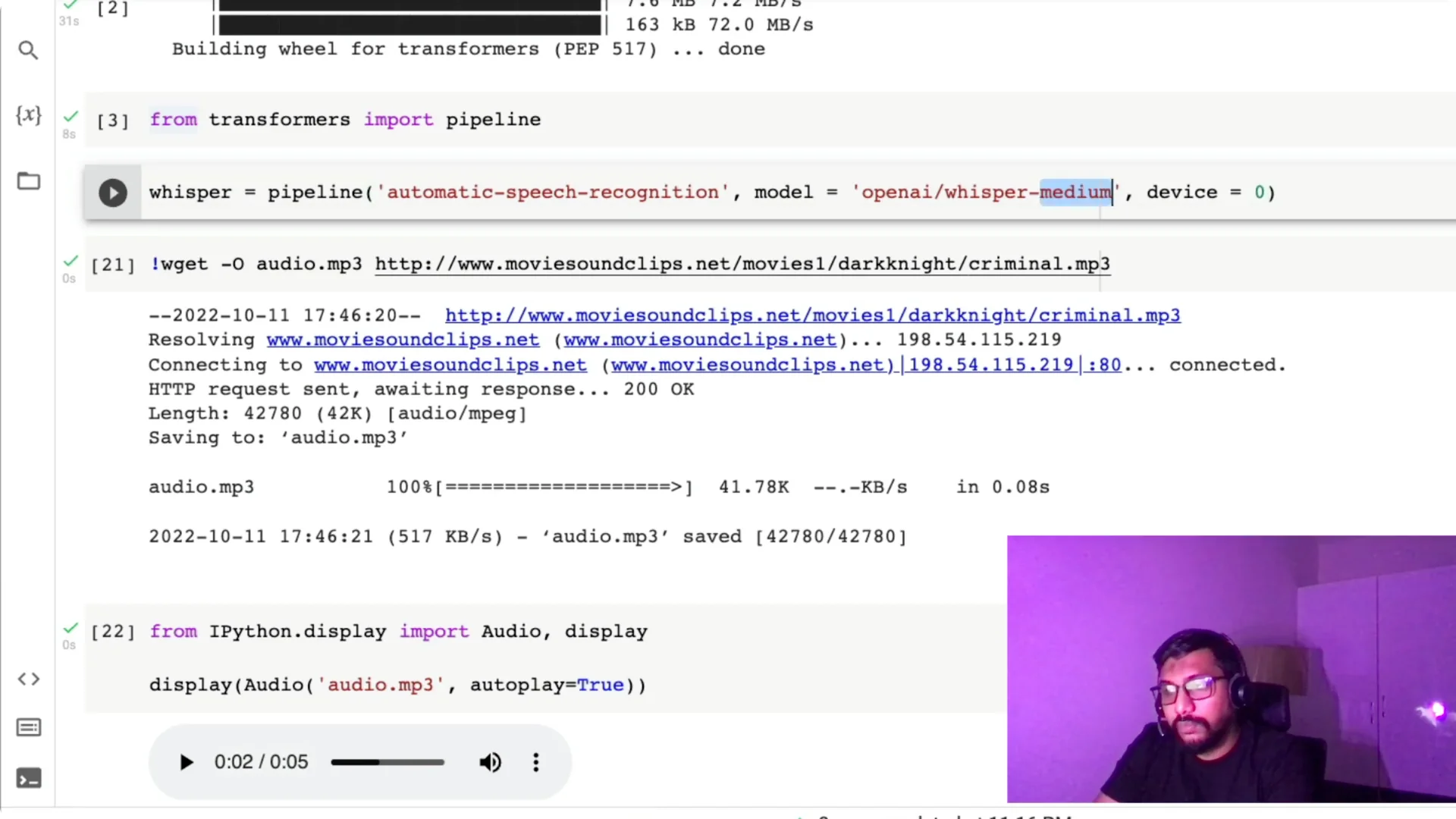The image size is (1456, 819).
Task: Play the audio.mp3 clip in the player
Action: point(186,762)
